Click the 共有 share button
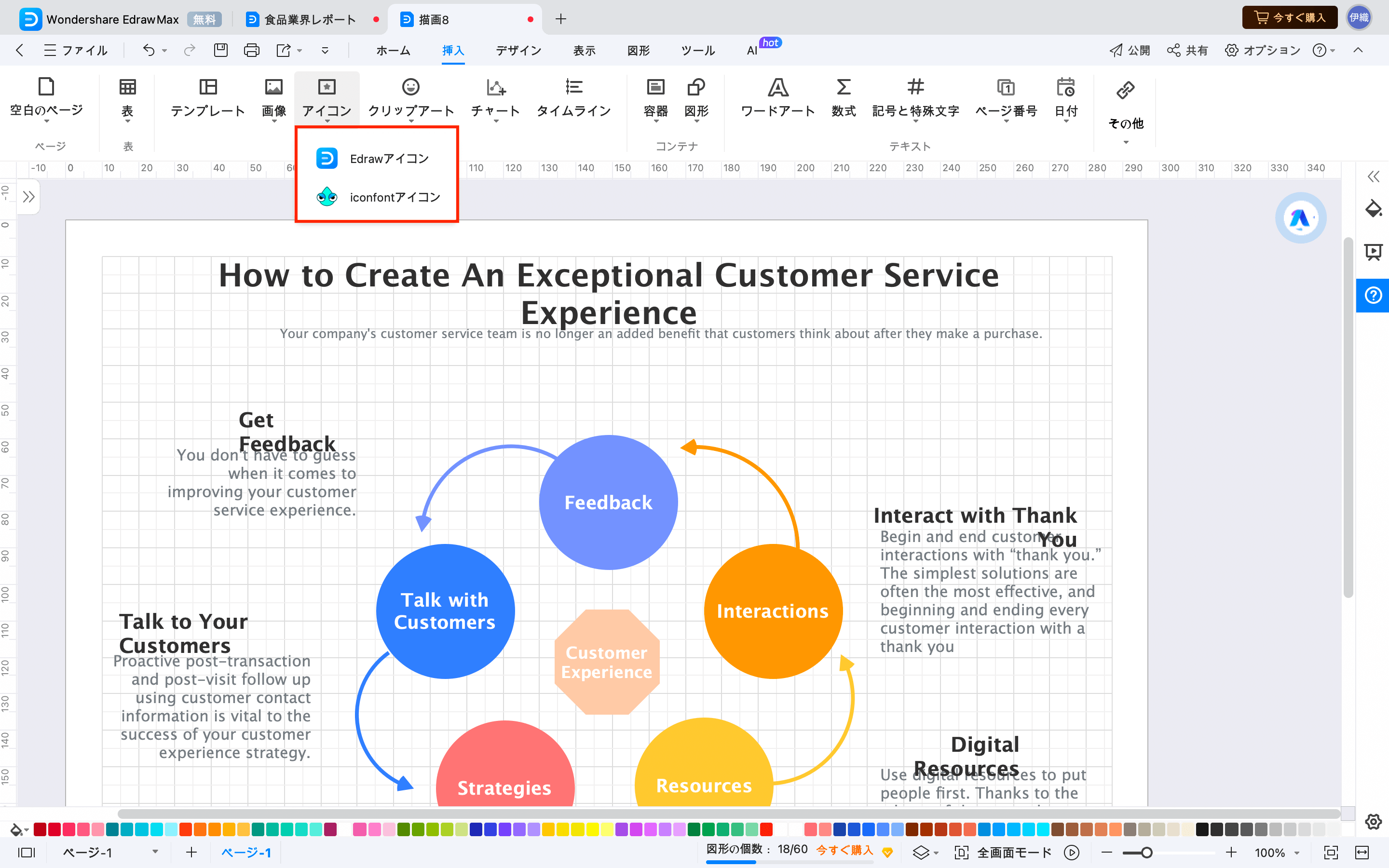This screenshot has width=1389, height=868. coord(1187,51)
